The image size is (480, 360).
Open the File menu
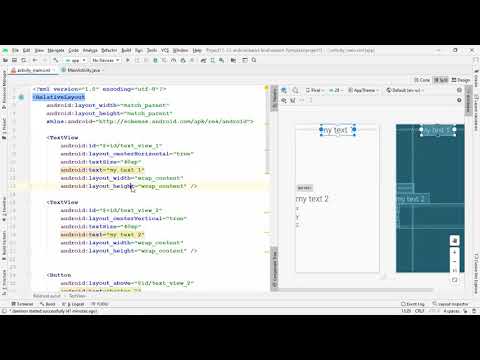pyautogui.click(x=15, y=50)
